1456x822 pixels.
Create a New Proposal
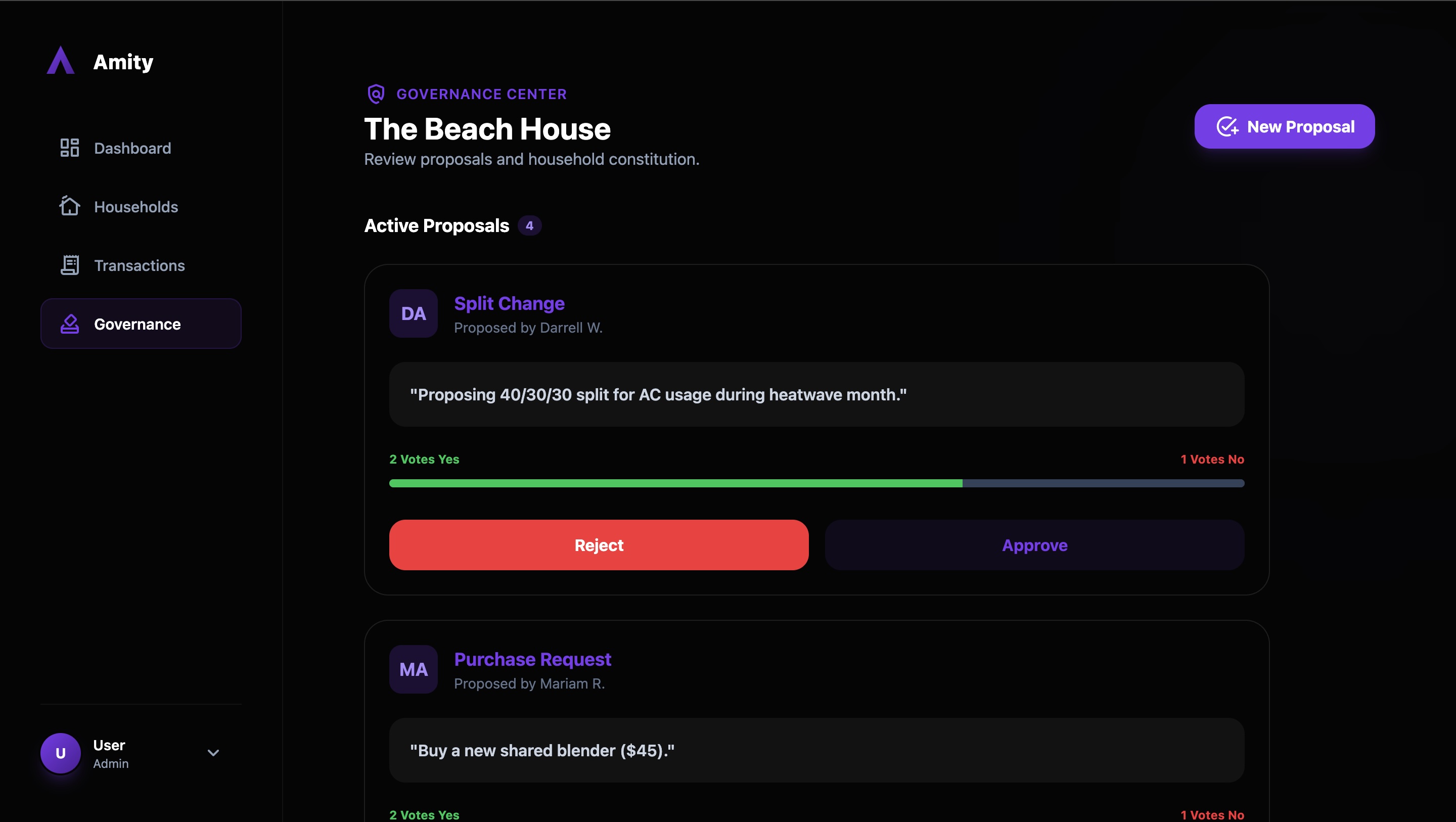[1284, 126]
